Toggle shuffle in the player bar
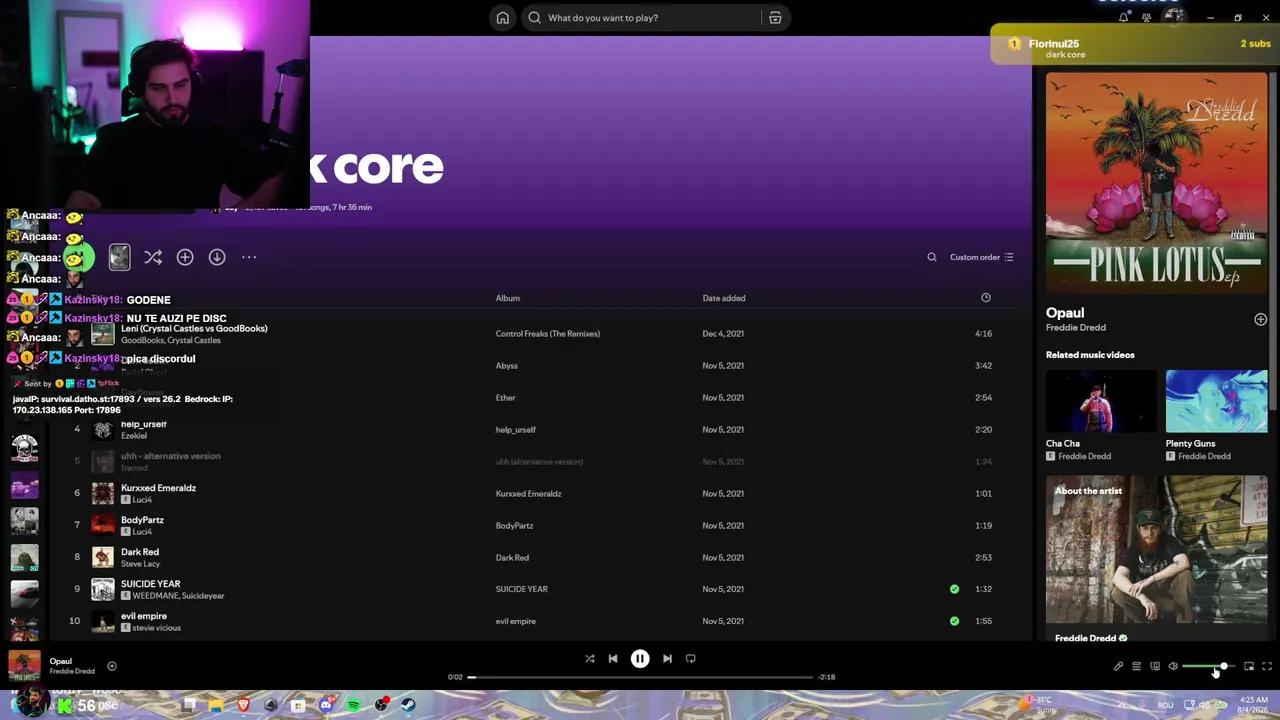 point(589,659)
